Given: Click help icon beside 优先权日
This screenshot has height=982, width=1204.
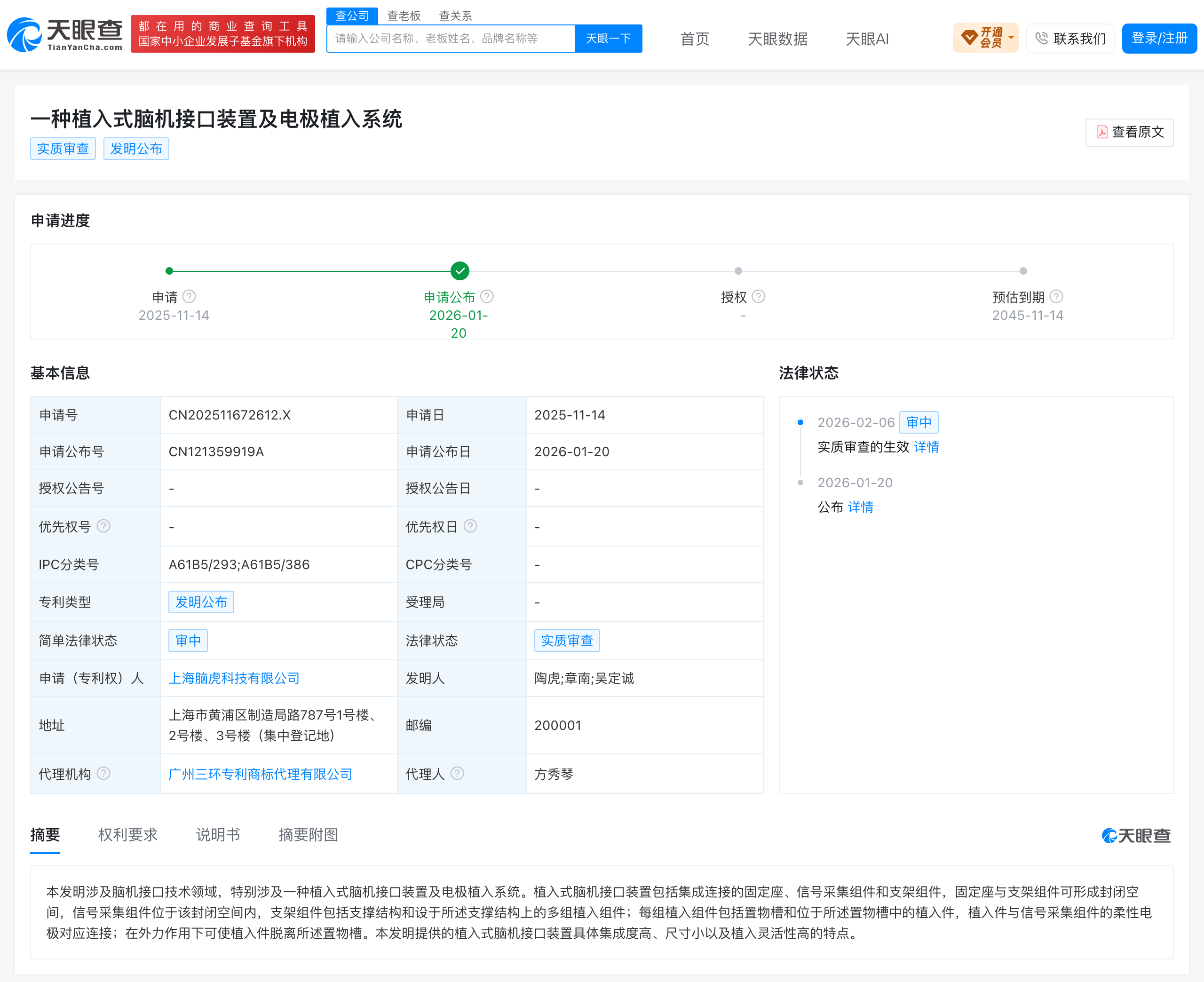Looking at the screenshot, I should 470,526.
